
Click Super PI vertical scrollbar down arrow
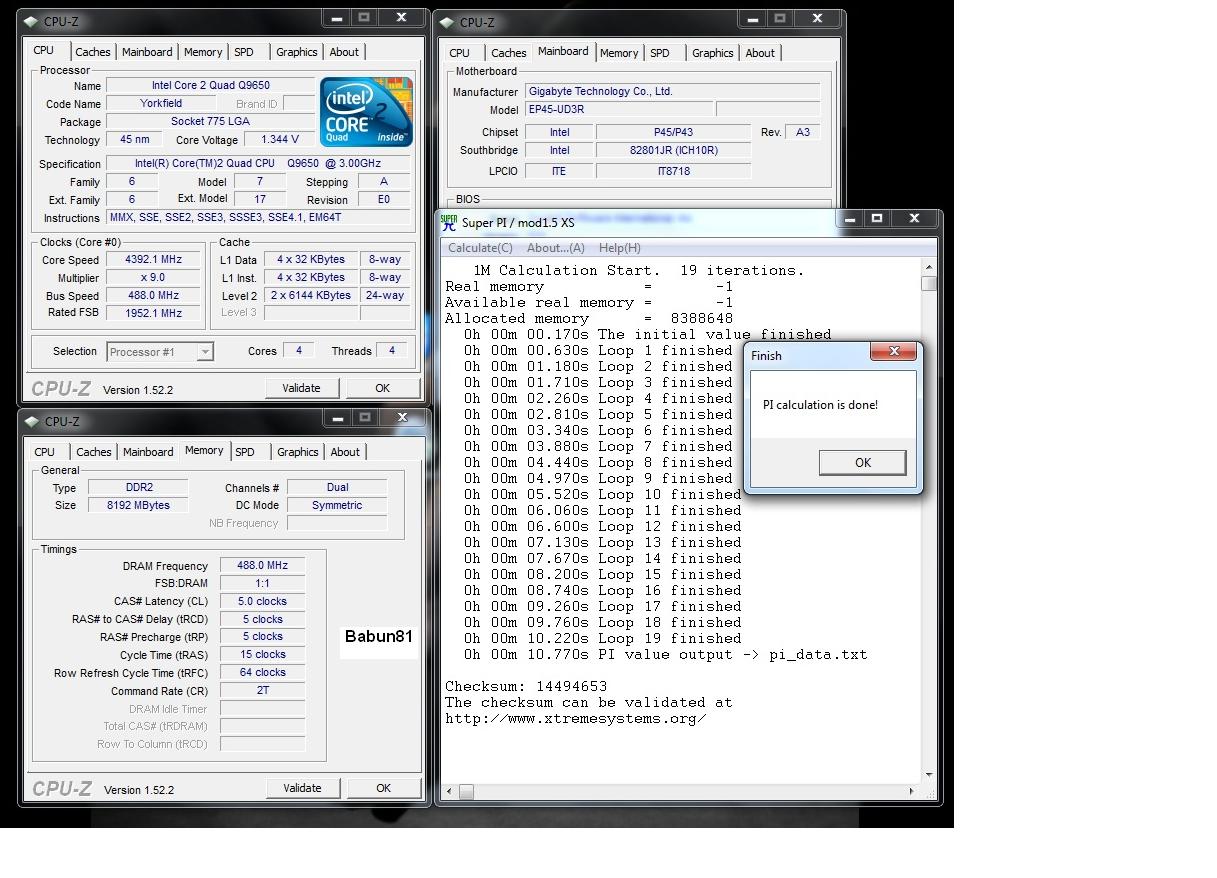pos(929,775)
